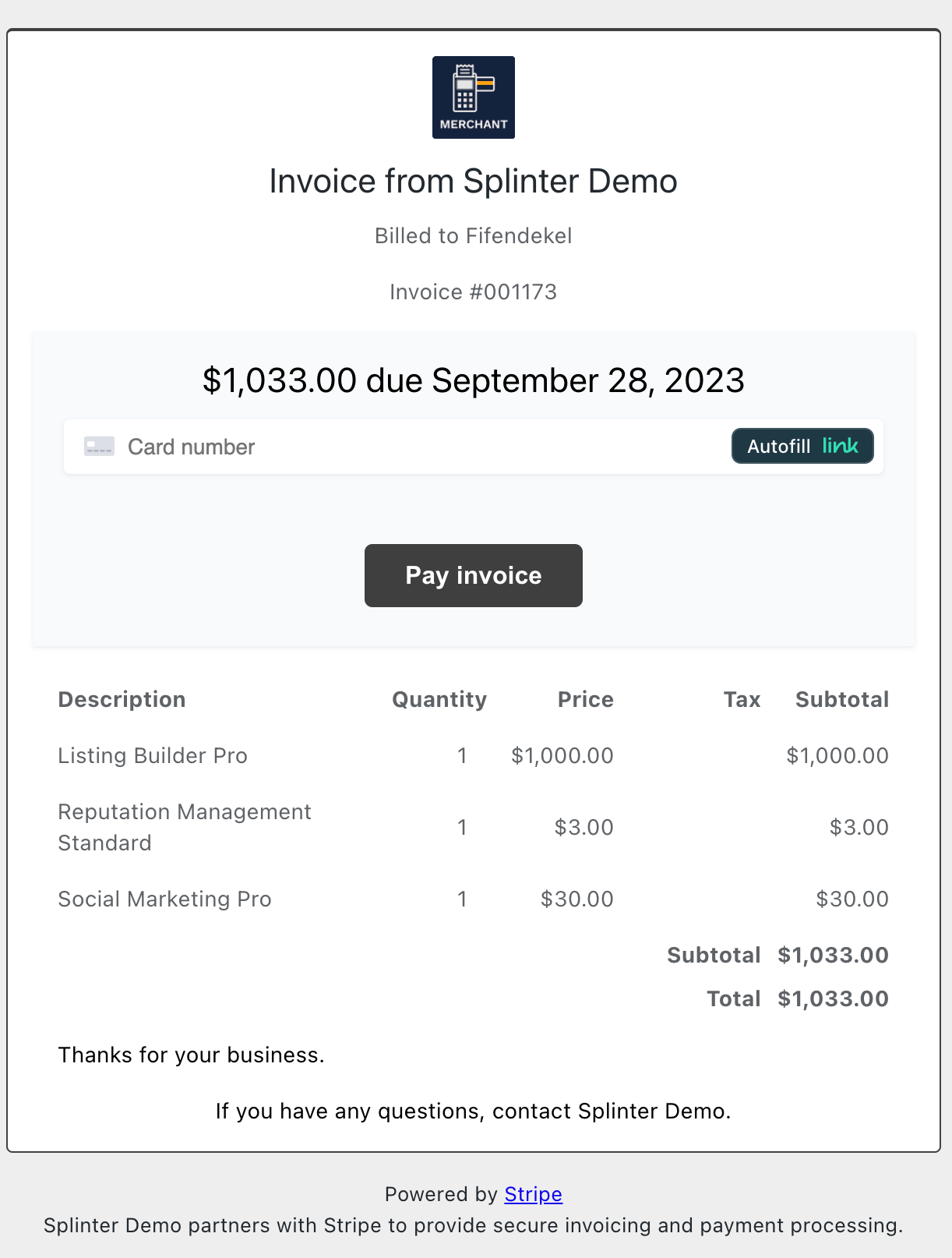Click the Total $1,033.00 amount

(833, 998)
